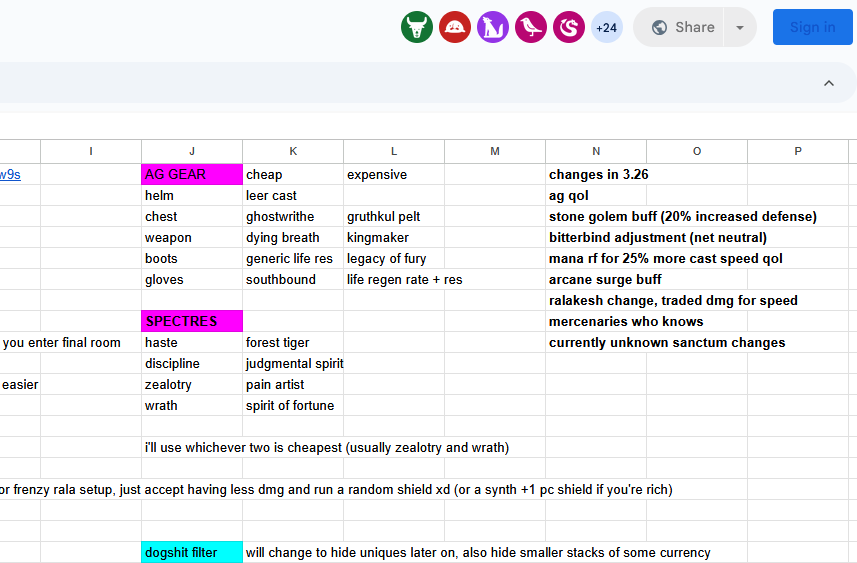Select column O header
The image size is (857, 563).
[x=697, y=151]
